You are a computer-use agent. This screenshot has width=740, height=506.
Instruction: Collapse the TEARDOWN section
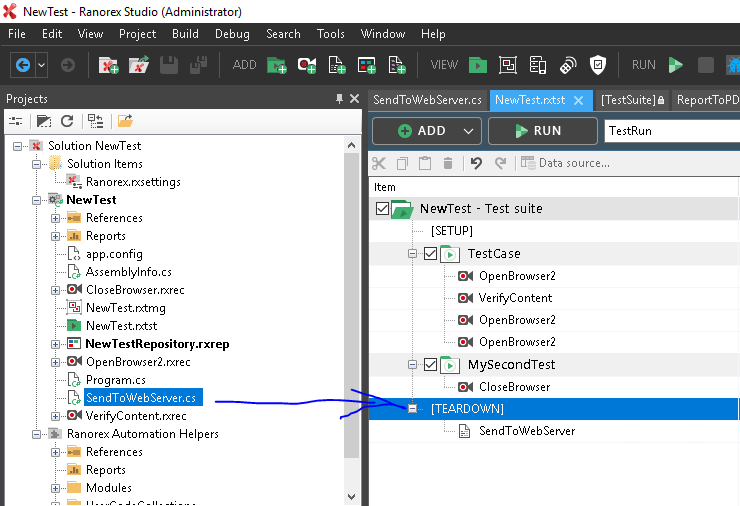point(412,409)
